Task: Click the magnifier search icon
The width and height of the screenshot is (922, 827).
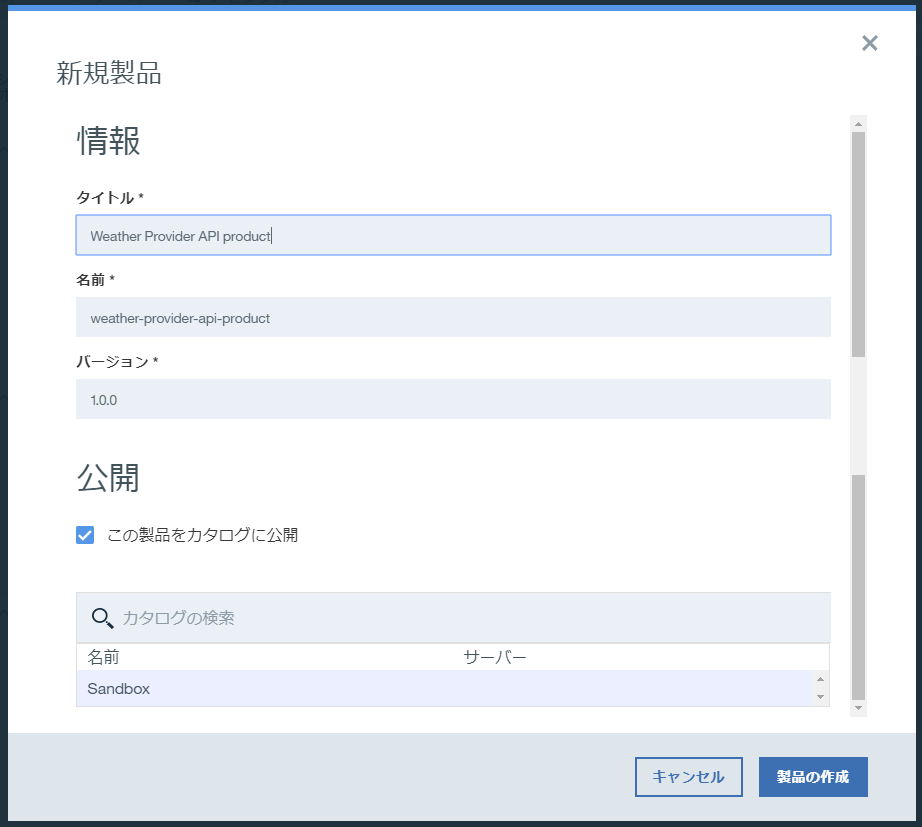Action: click(102, 618)
